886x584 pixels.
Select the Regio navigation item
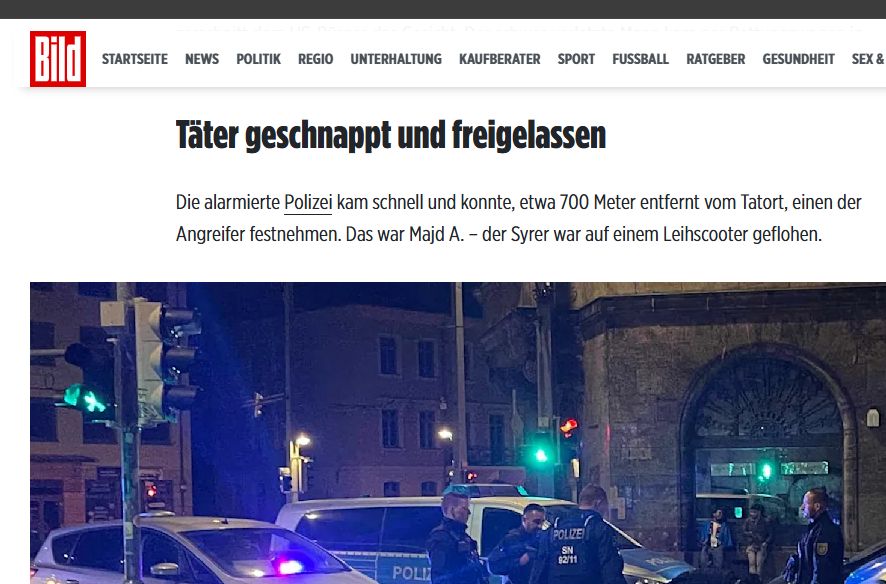(315, 59)
